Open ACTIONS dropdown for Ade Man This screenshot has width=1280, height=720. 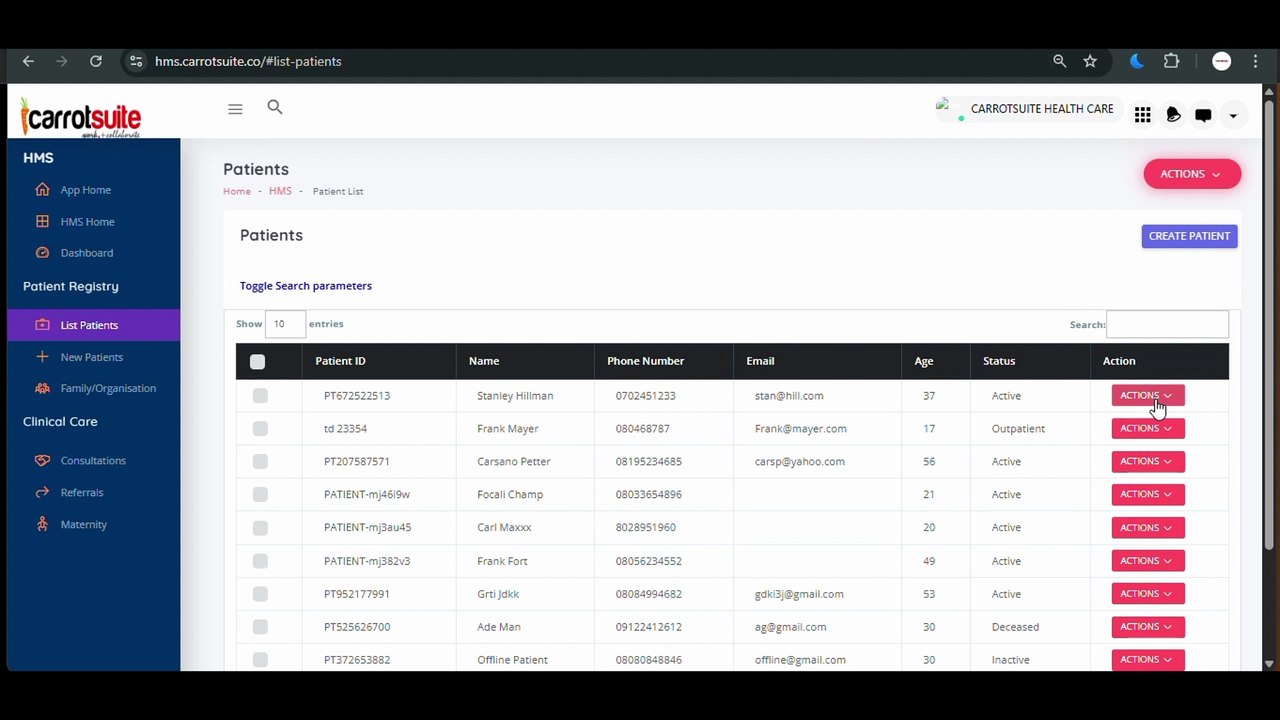point(1148,626)
